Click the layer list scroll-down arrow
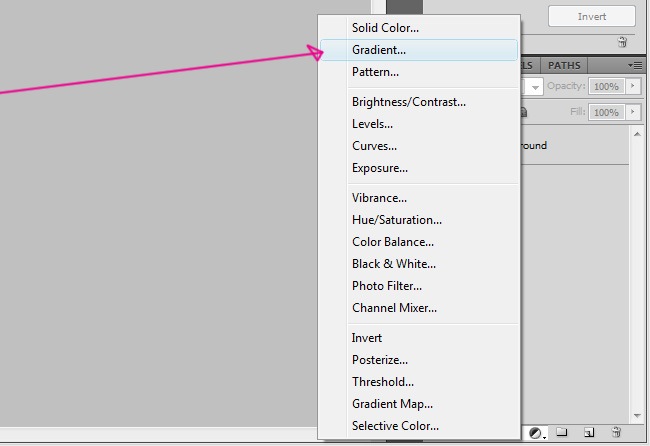 pyautogui.click(x=637, y=416)
